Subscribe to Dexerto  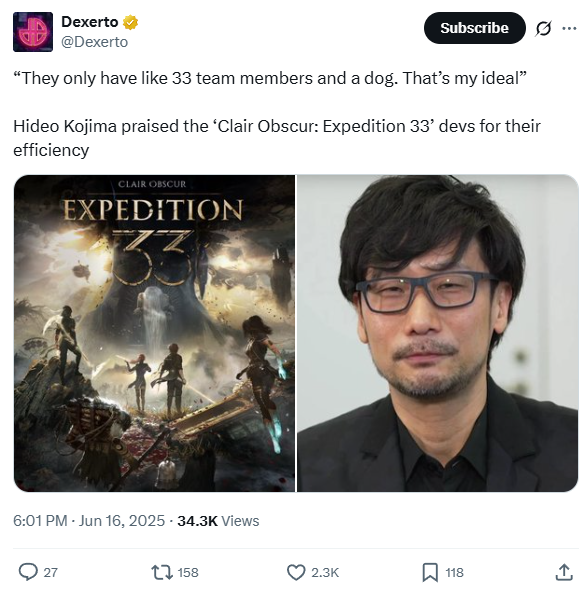[475, 28]
